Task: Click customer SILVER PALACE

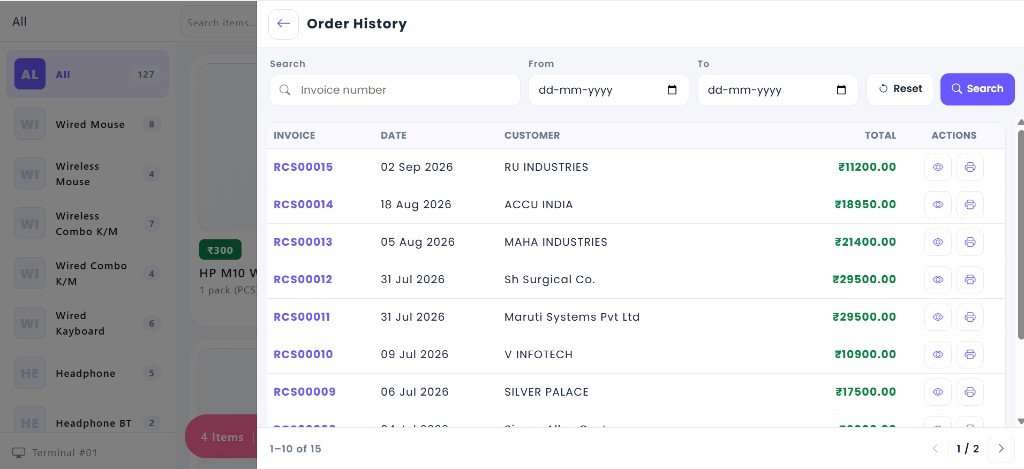Action: coord(546,393)
